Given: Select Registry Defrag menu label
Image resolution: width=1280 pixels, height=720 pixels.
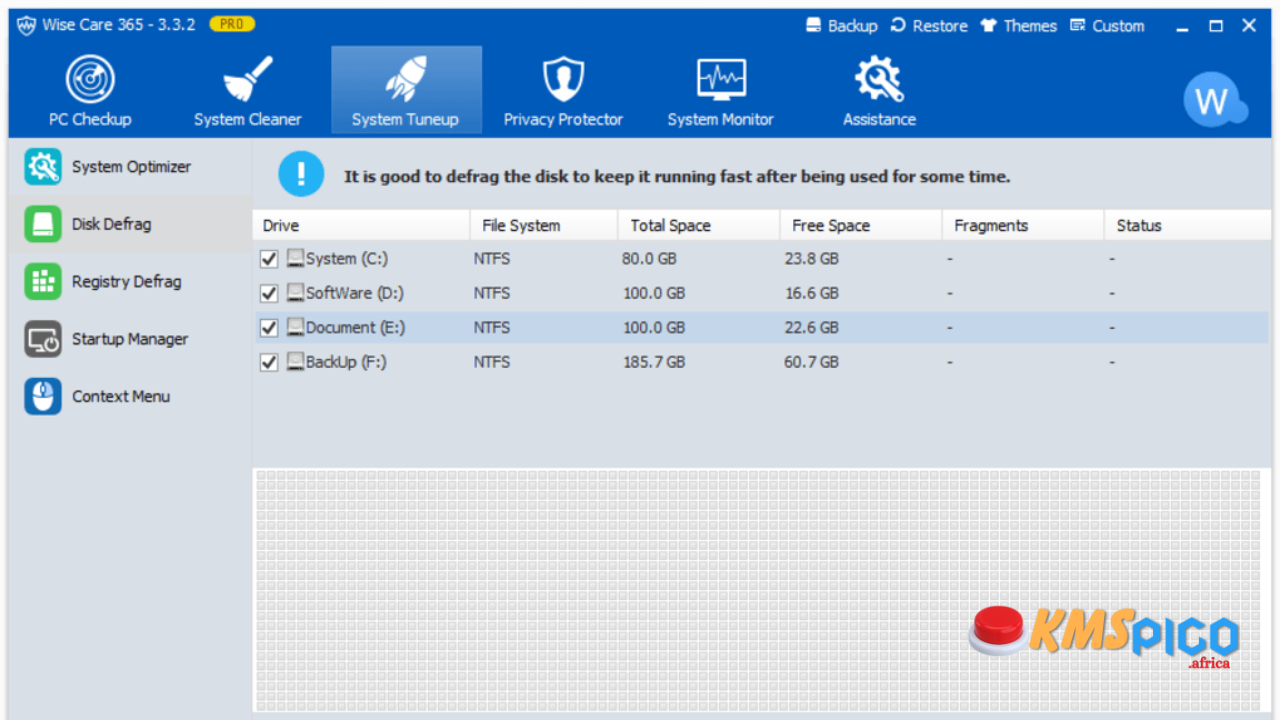Looking at the screenshot, I should point(126,282).
